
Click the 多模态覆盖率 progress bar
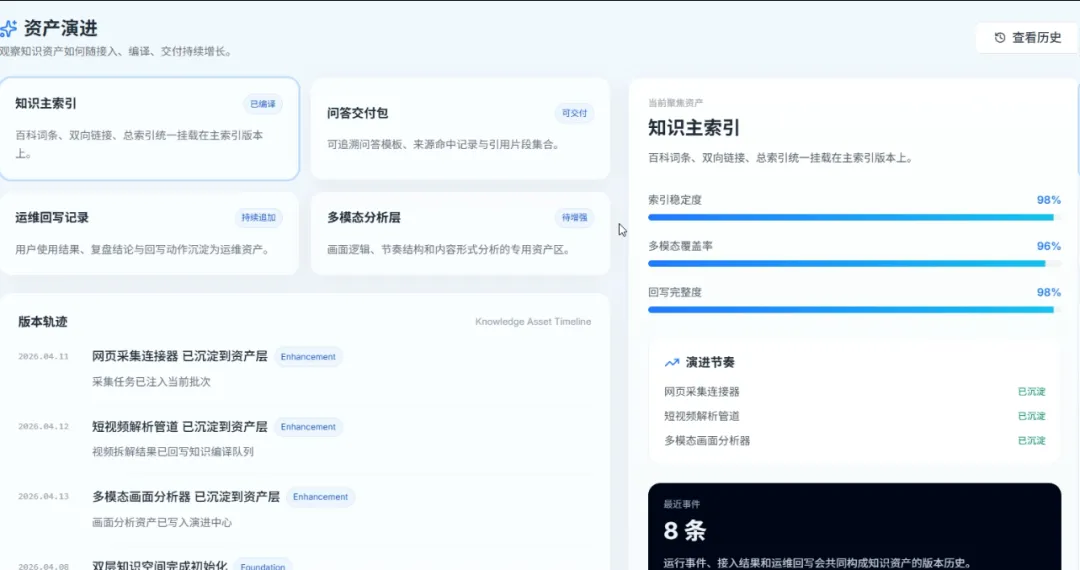tap(854, 264)
